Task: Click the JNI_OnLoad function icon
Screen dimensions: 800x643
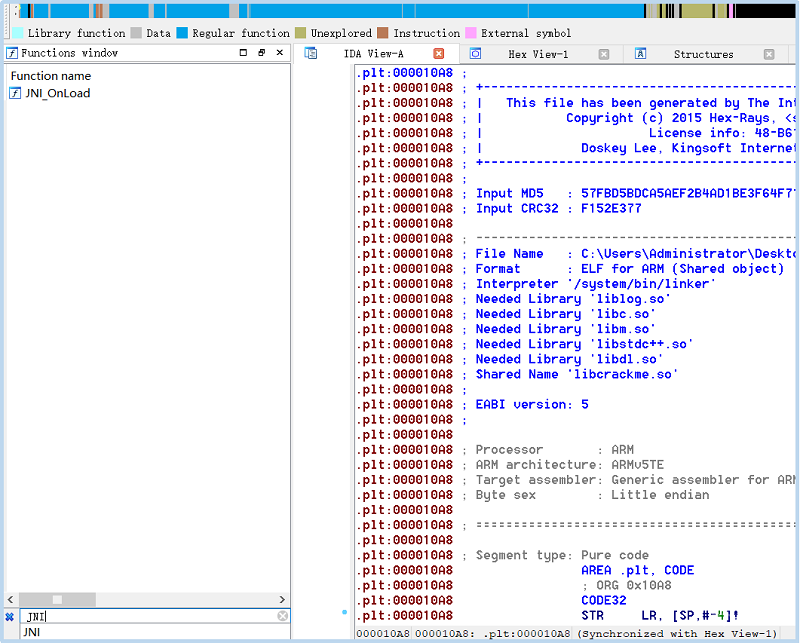Action: [x=15, y=93]
